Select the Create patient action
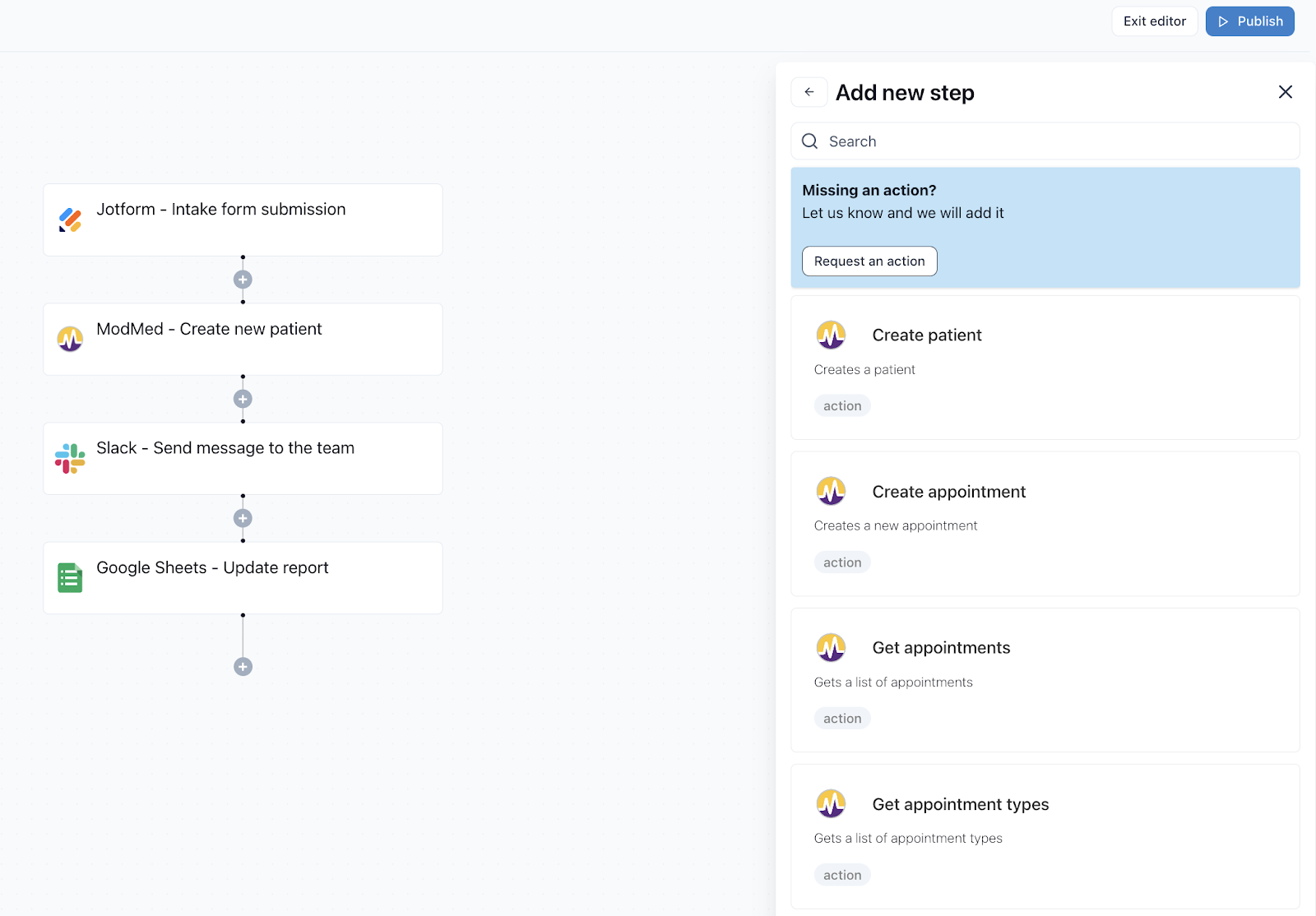This screenshot has width=1316, height=916. pos(1045,368)
